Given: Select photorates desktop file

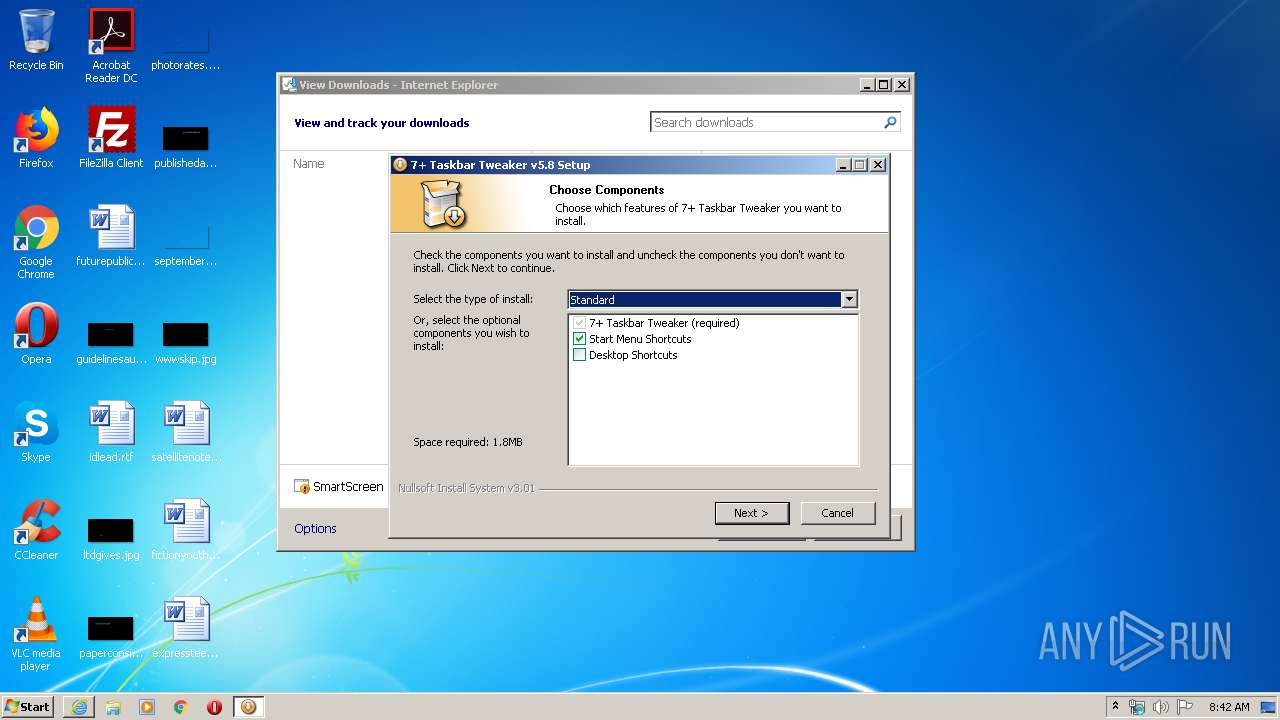Looking at the screenshot, I should pos(186,48).
